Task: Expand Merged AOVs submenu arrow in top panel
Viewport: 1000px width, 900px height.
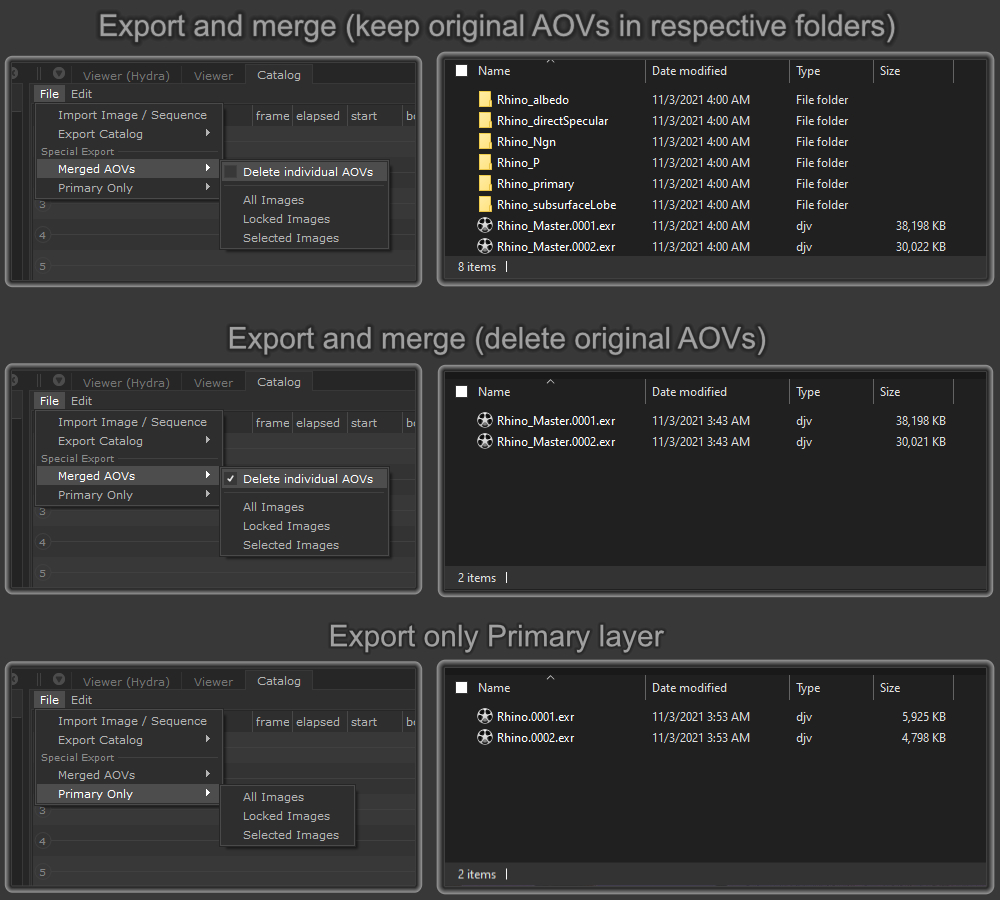Action: (x=208, y=168)
